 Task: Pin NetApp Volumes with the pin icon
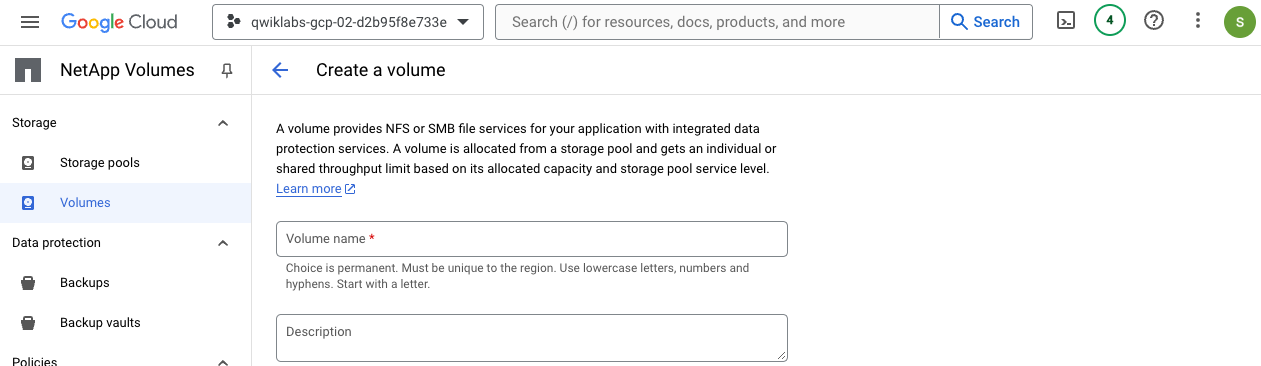click(x=227, y=70)
